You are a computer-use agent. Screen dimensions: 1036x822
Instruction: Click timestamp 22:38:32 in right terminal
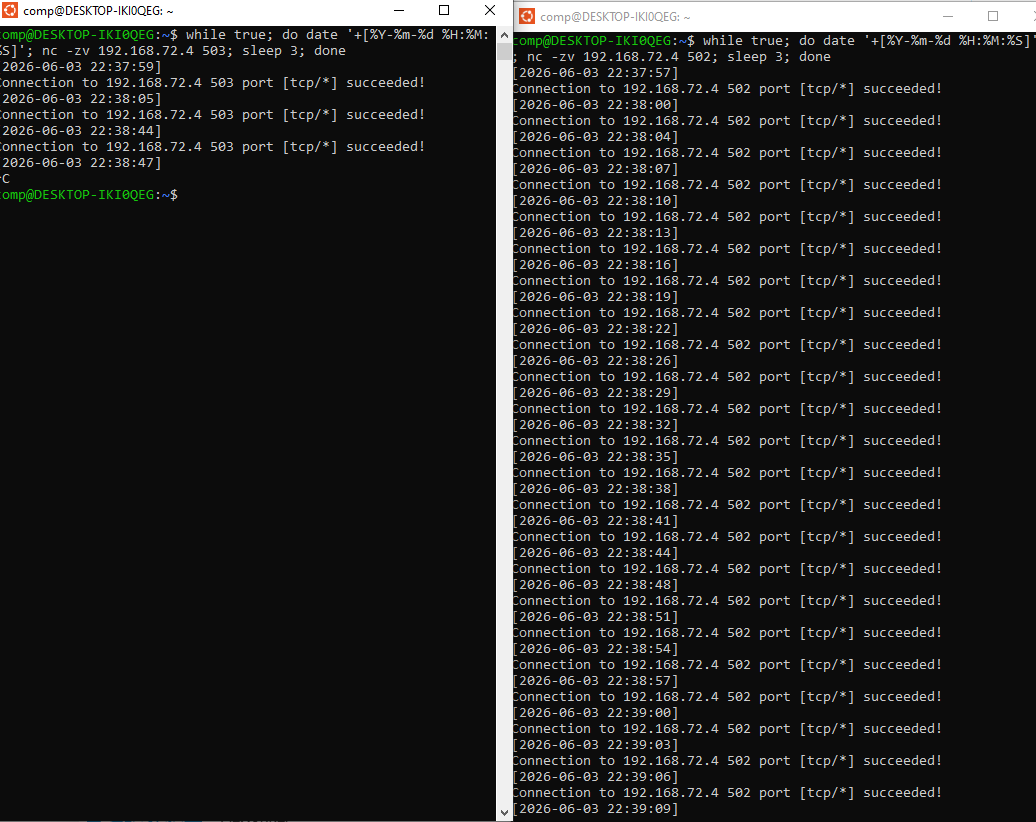596,425
